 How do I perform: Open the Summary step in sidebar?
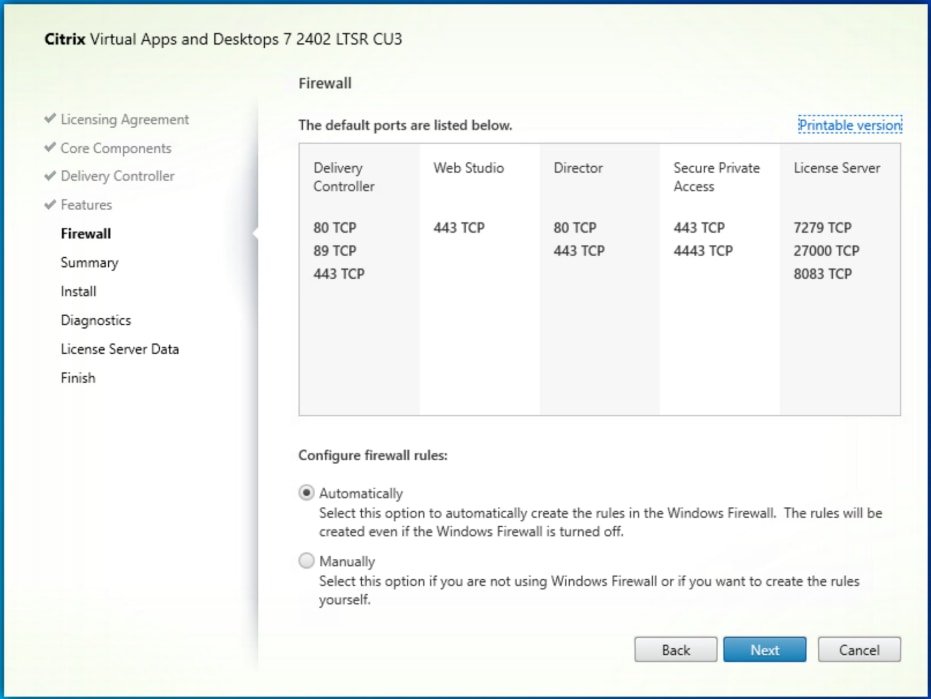tap(89, 262)
